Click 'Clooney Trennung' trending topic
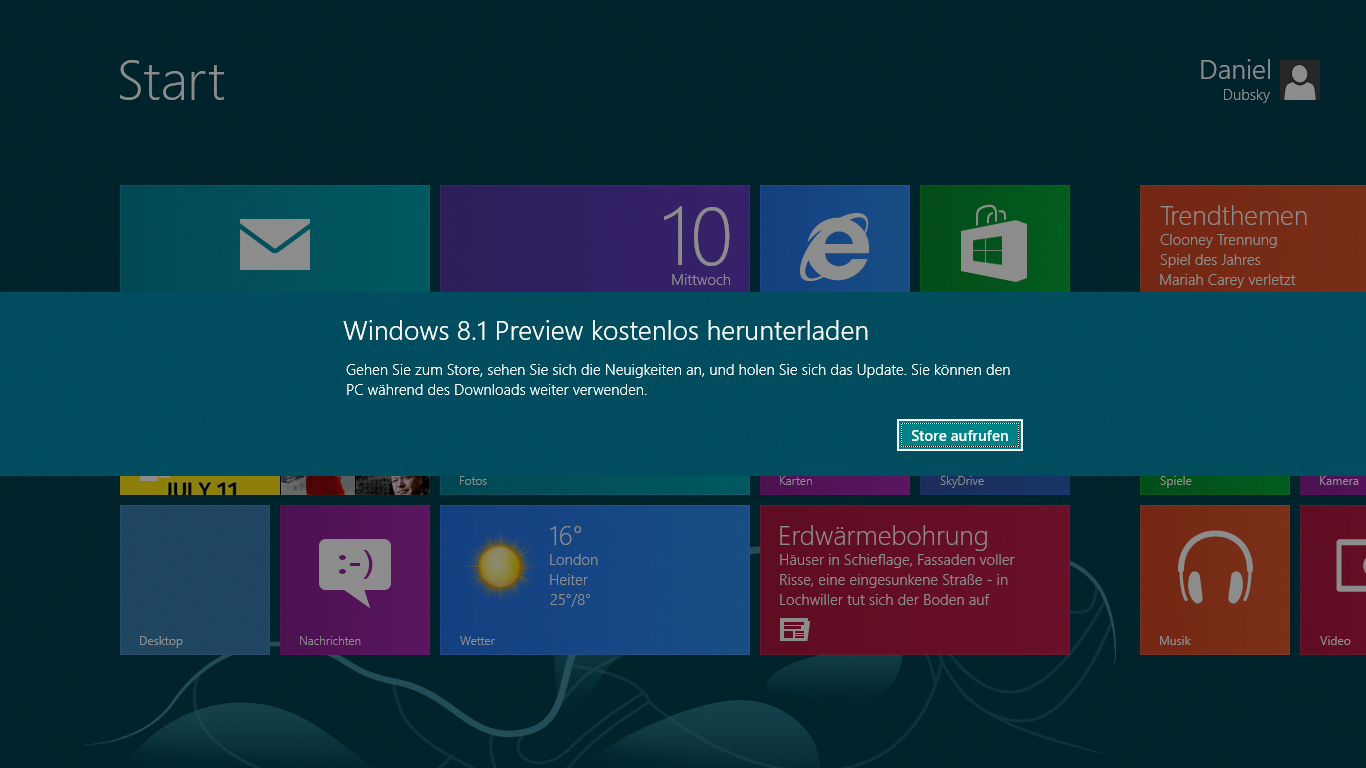This screenshot has width=1366, height=768. (1218, 240)
